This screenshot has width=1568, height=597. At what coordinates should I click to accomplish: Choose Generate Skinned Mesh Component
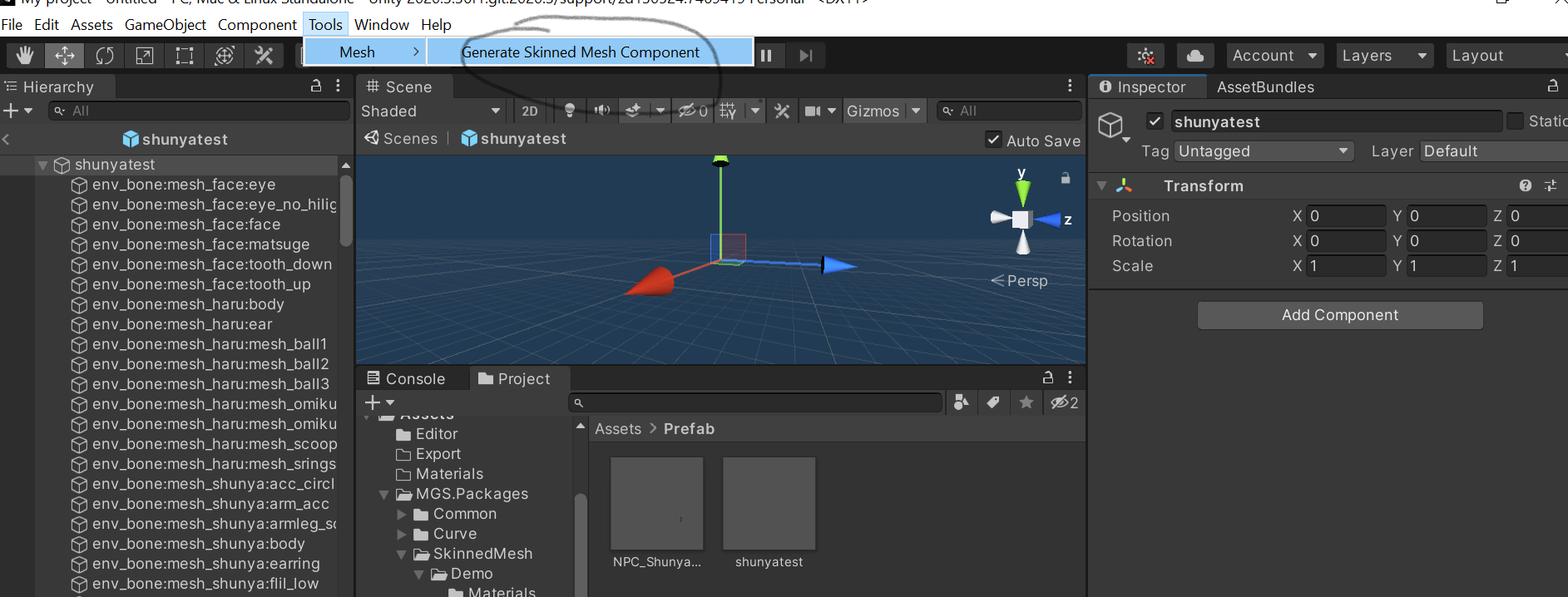tap(590, 52)
